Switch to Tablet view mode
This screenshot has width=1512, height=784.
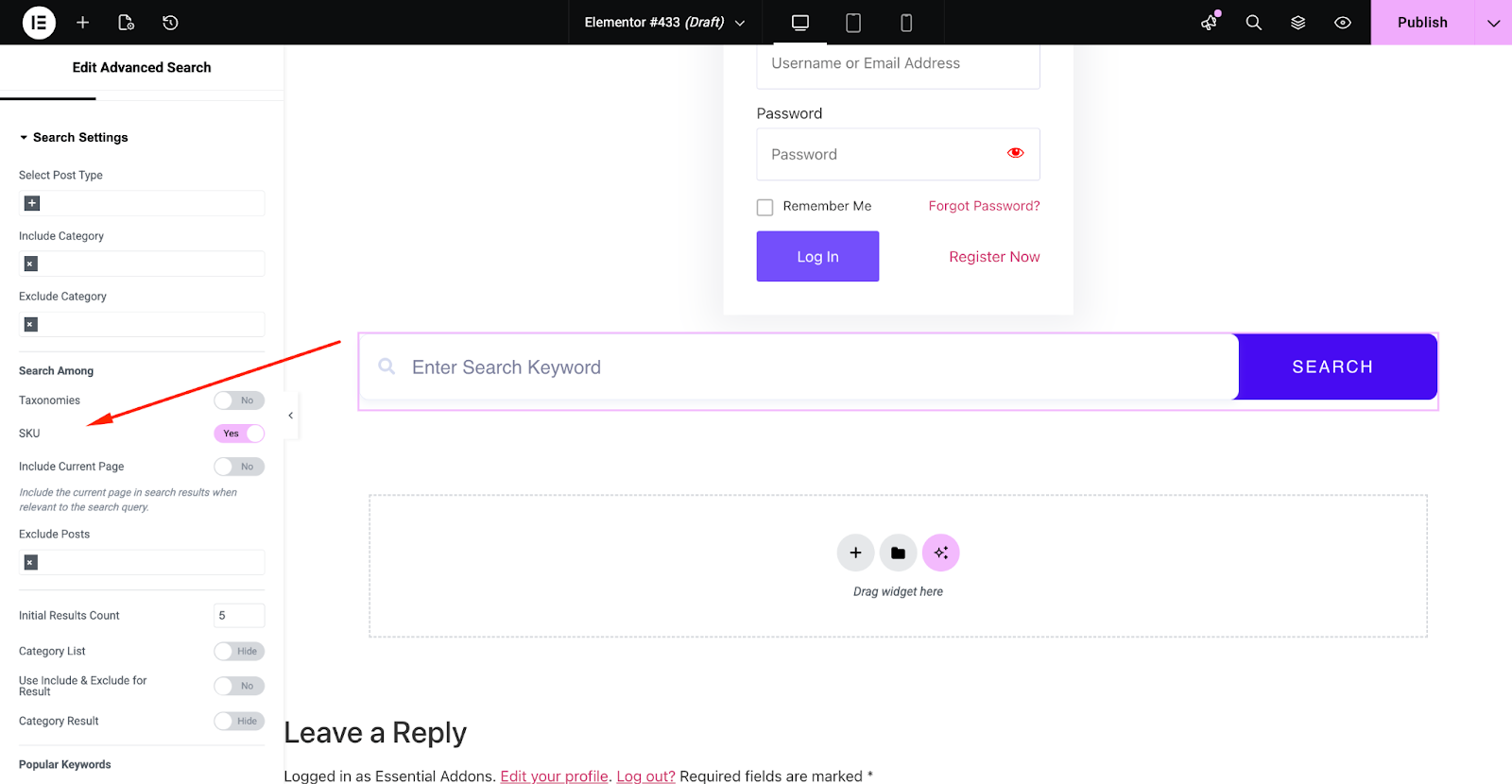[853, 23]
